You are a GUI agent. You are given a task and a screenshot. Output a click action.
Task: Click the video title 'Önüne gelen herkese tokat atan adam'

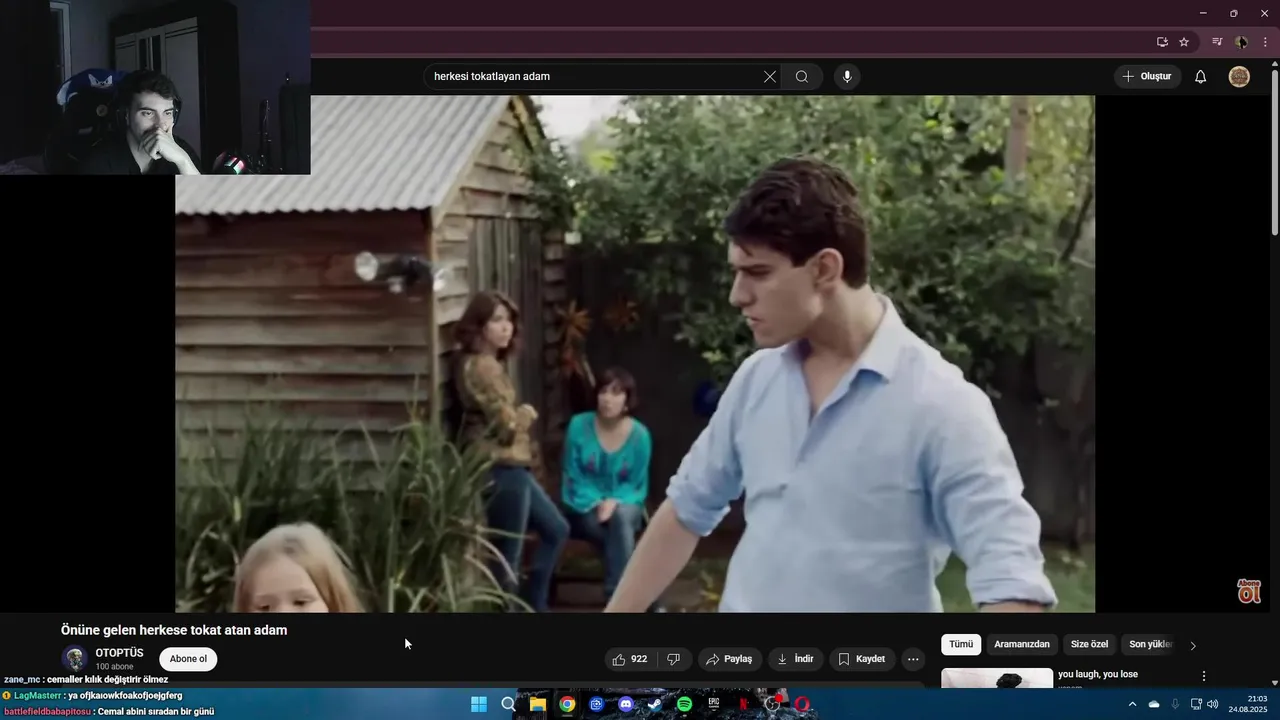tap(174, 630)
